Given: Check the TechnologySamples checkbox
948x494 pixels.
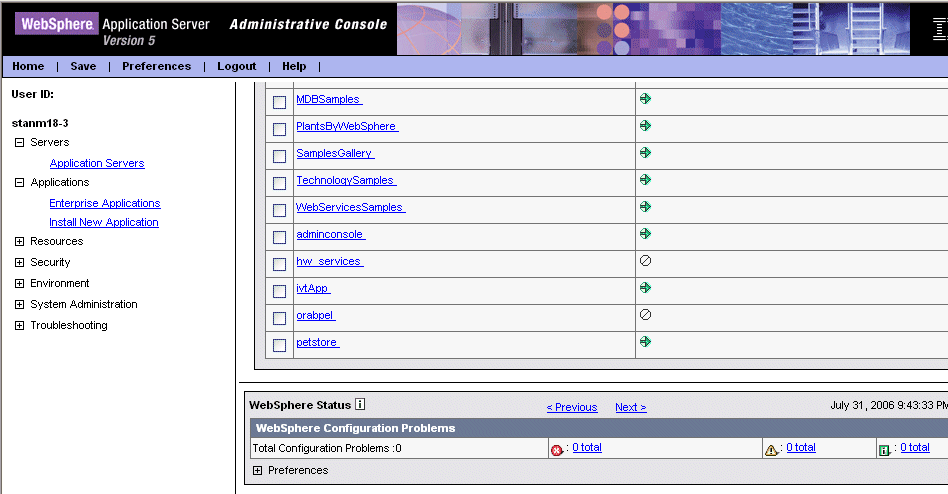Looking at the screenshot, I should click(x=279, y=183).
